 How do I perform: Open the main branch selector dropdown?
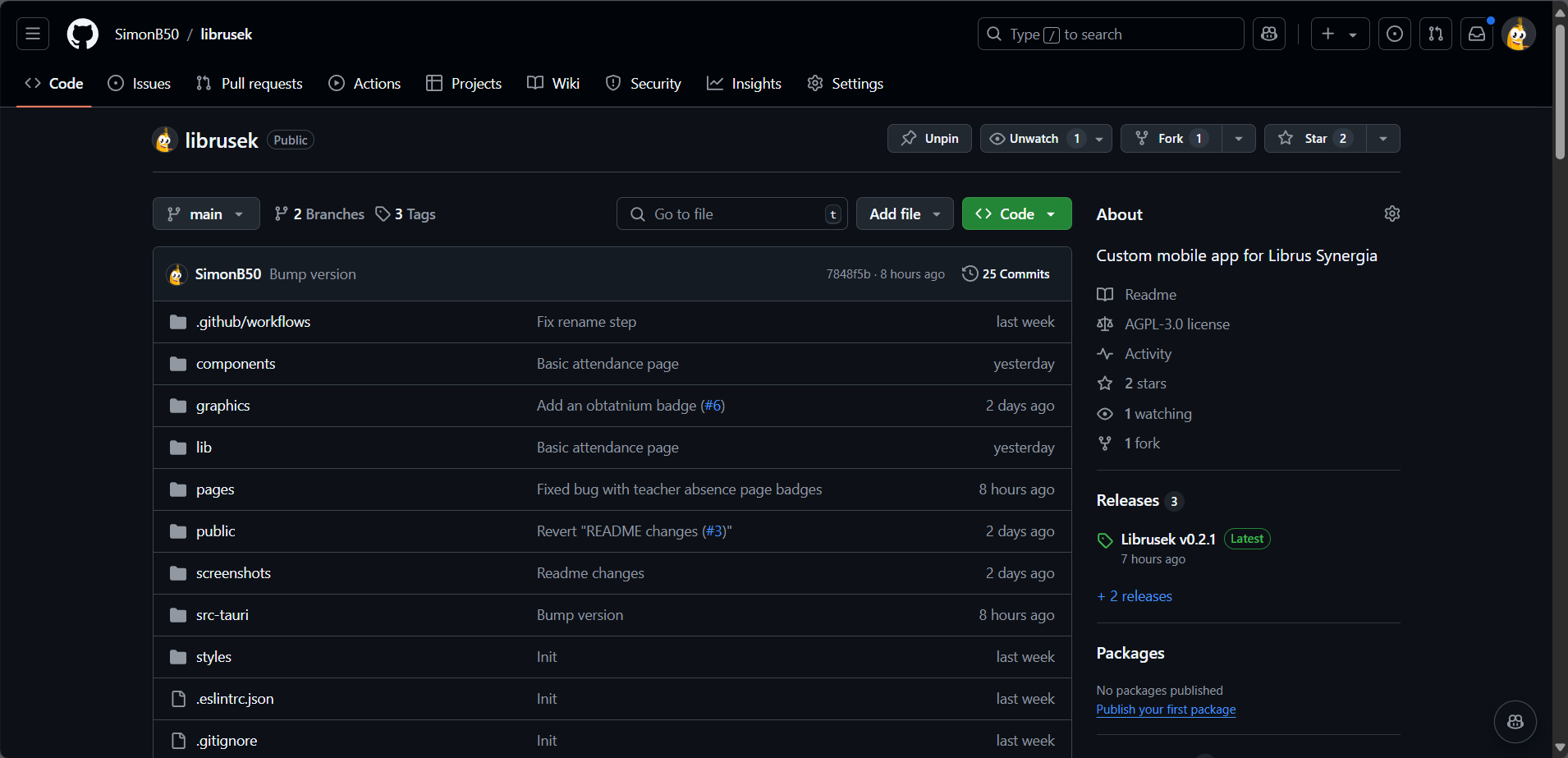point(206,214)
